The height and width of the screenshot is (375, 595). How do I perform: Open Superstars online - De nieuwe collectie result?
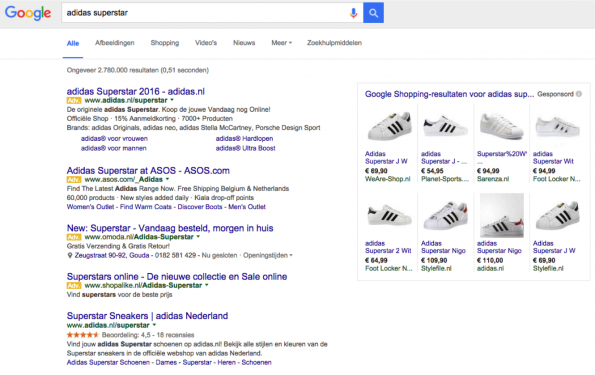[x=177, y=277]
